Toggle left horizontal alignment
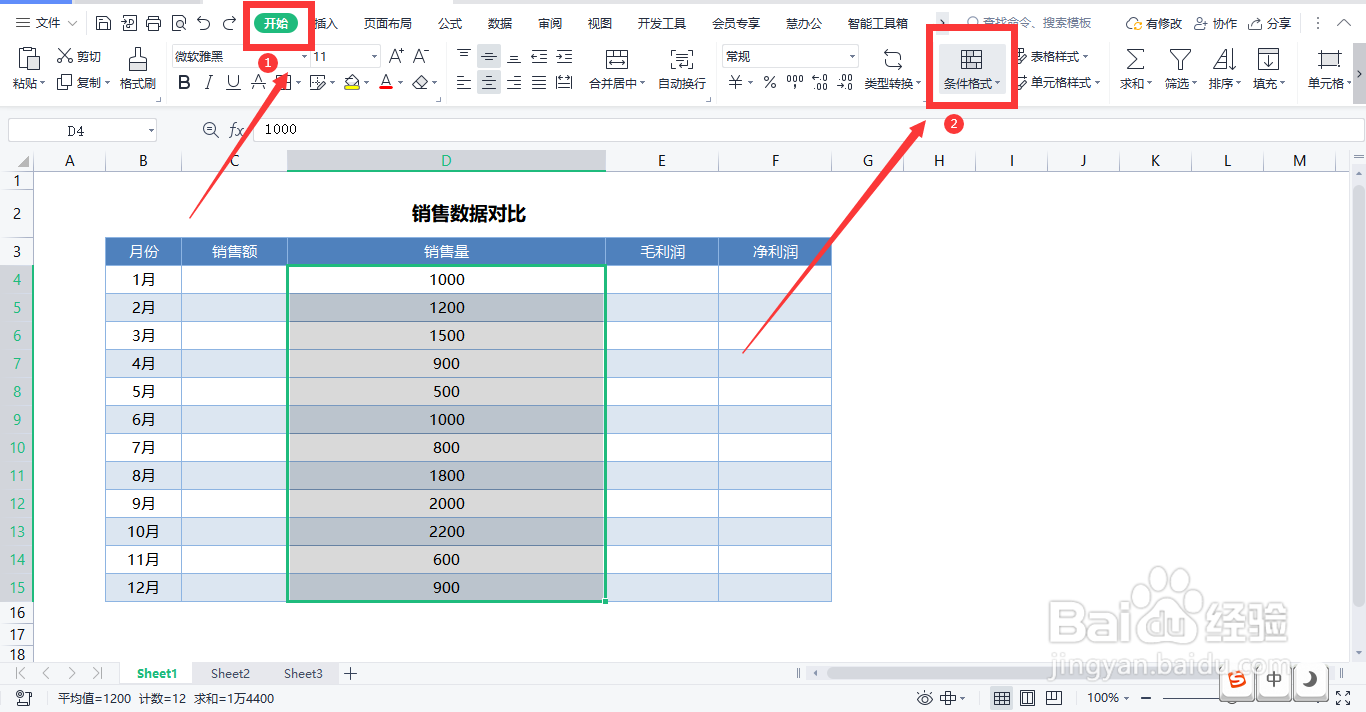 (x=464, y=83)
